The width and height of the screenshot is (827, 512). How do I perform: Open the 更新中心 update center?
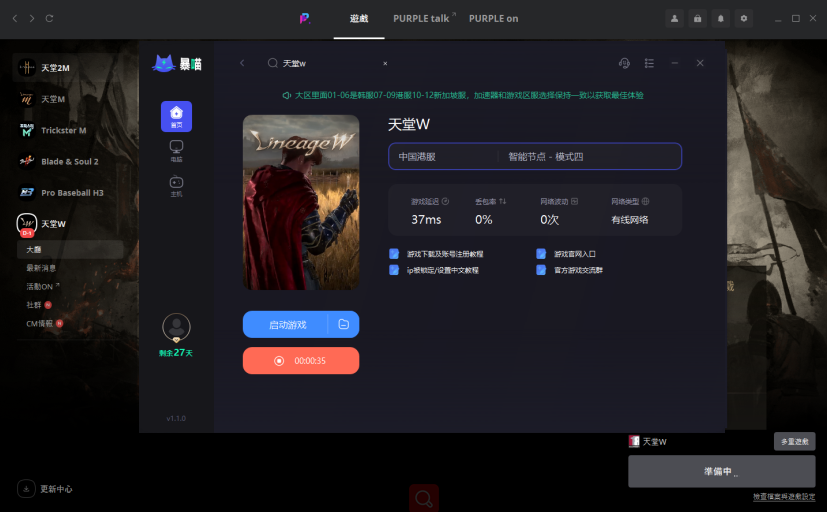45,489
